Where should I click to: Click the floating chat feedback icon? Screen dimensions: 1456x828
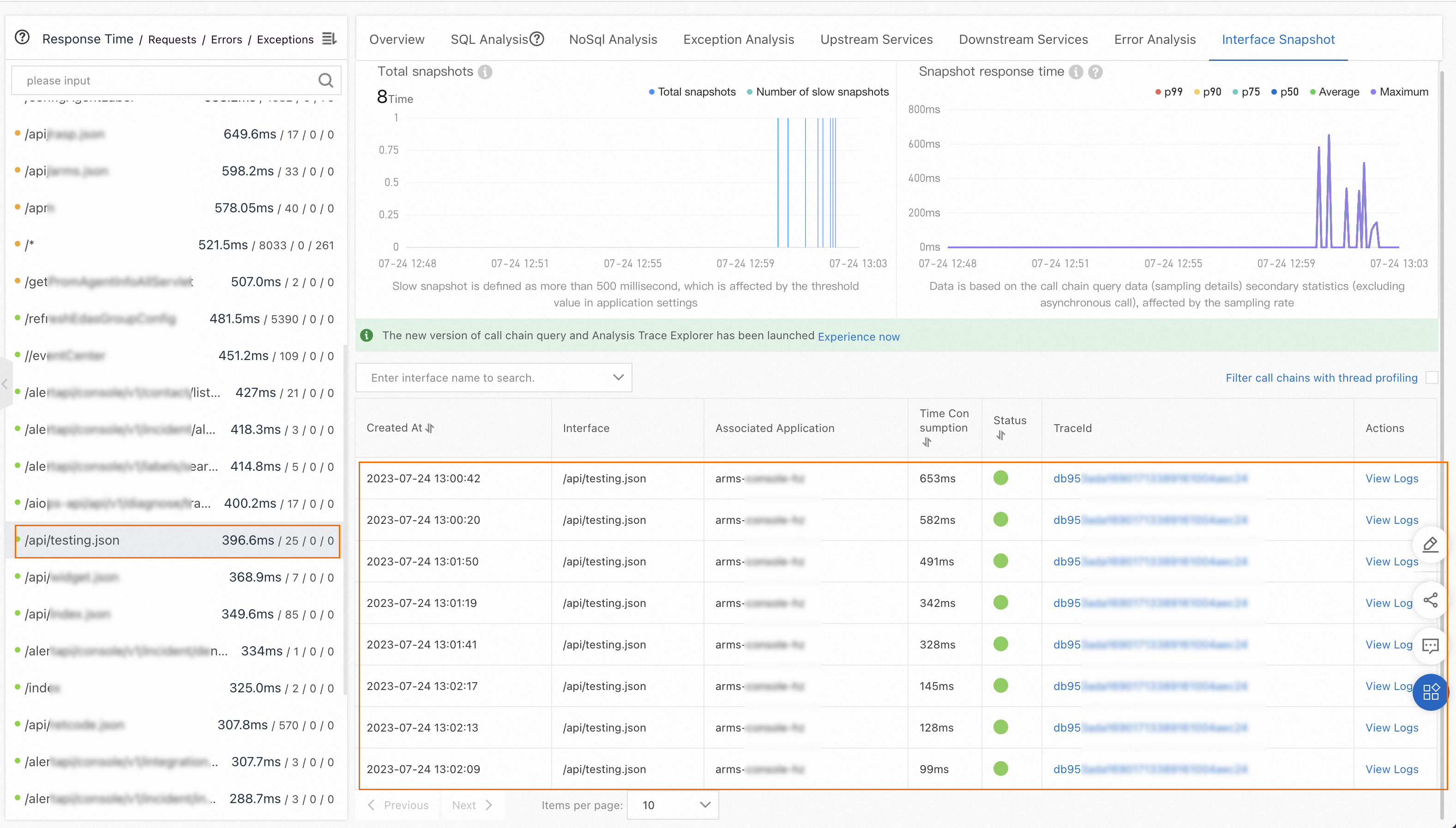[1430, 645]
